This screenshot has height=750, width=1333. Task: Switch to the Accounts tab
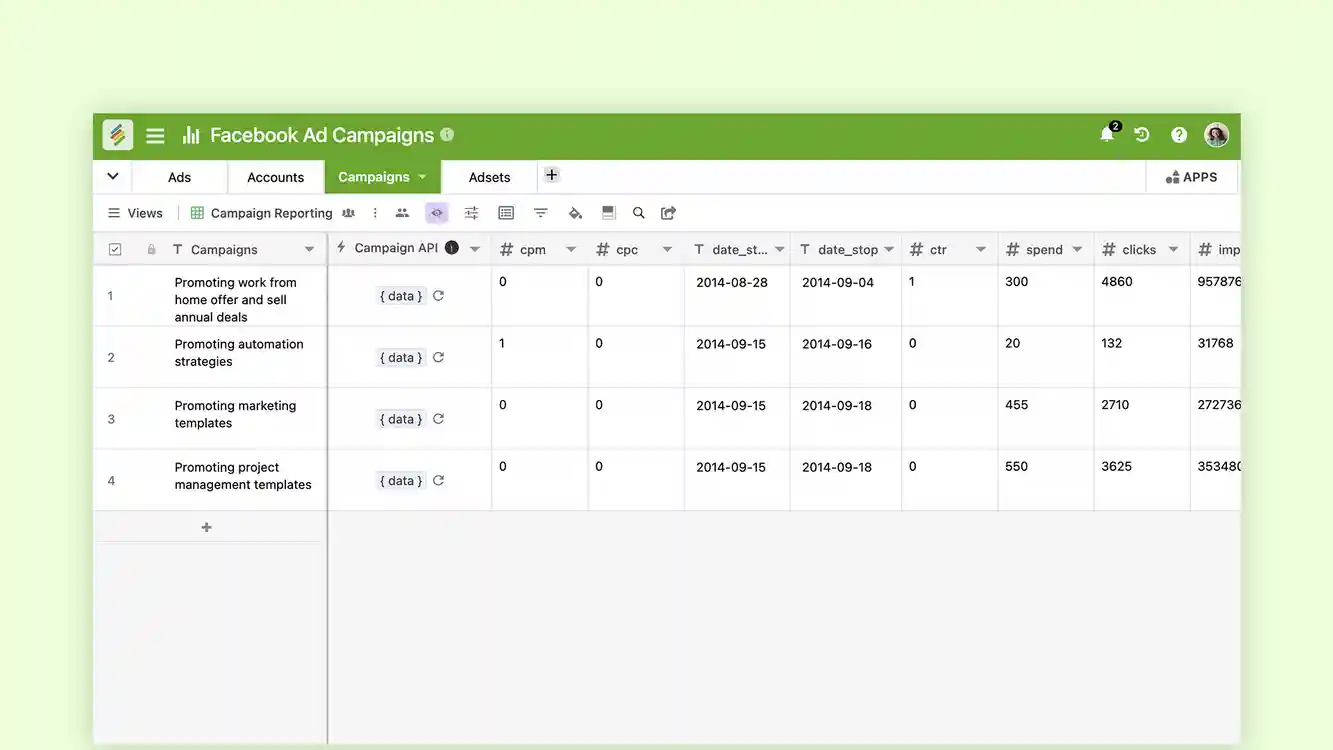(x=275, y=177)
